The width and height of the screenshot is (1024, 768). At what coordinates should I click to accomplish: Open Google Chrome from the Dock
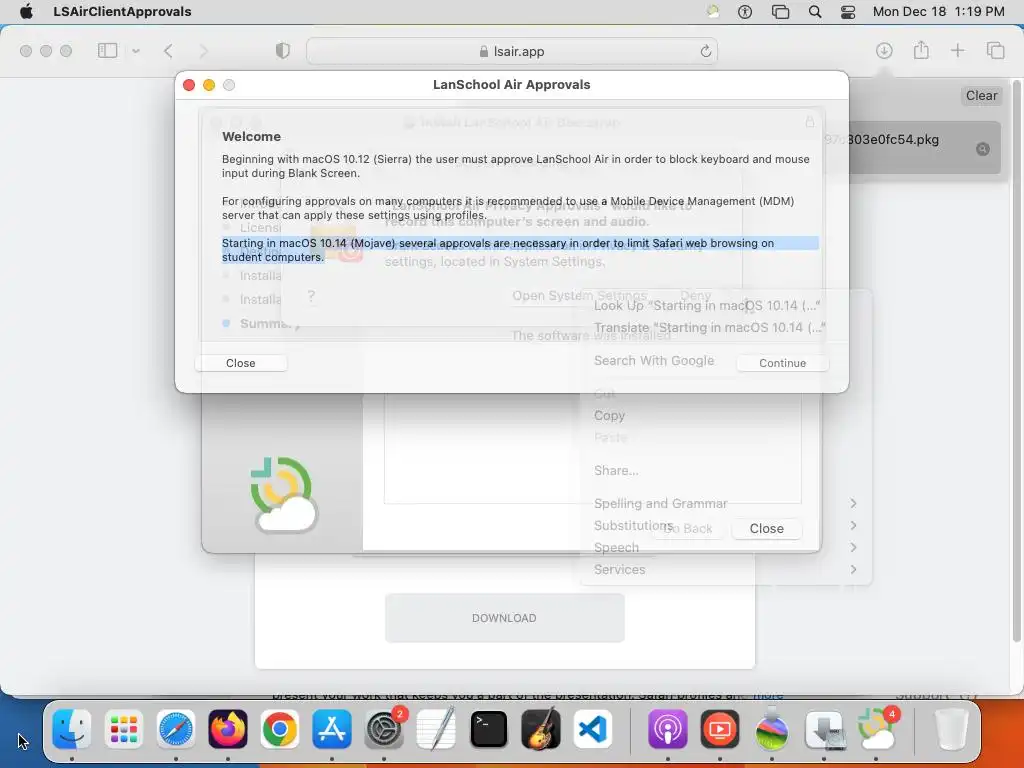280,729
